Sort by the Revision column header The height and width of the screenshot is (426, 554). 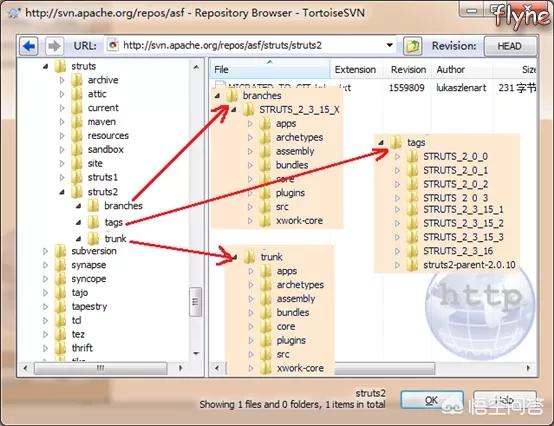[x=408, y=70]
